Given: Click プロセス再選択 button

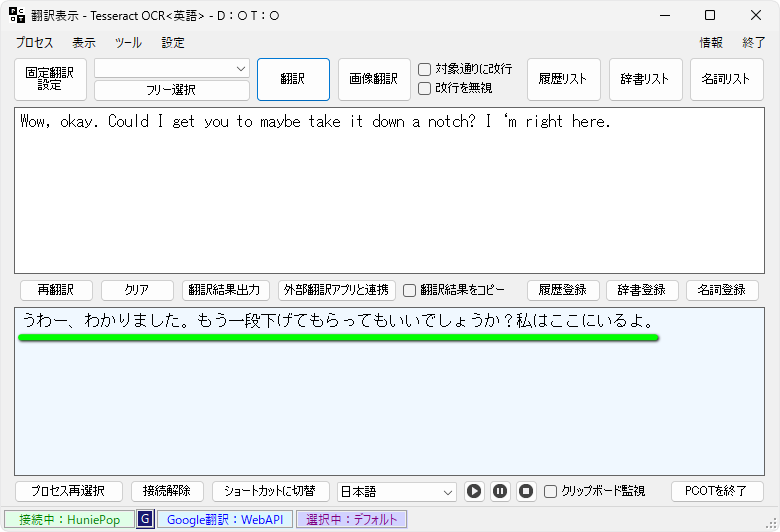Looking at the screenshot, I should [69, 492].
